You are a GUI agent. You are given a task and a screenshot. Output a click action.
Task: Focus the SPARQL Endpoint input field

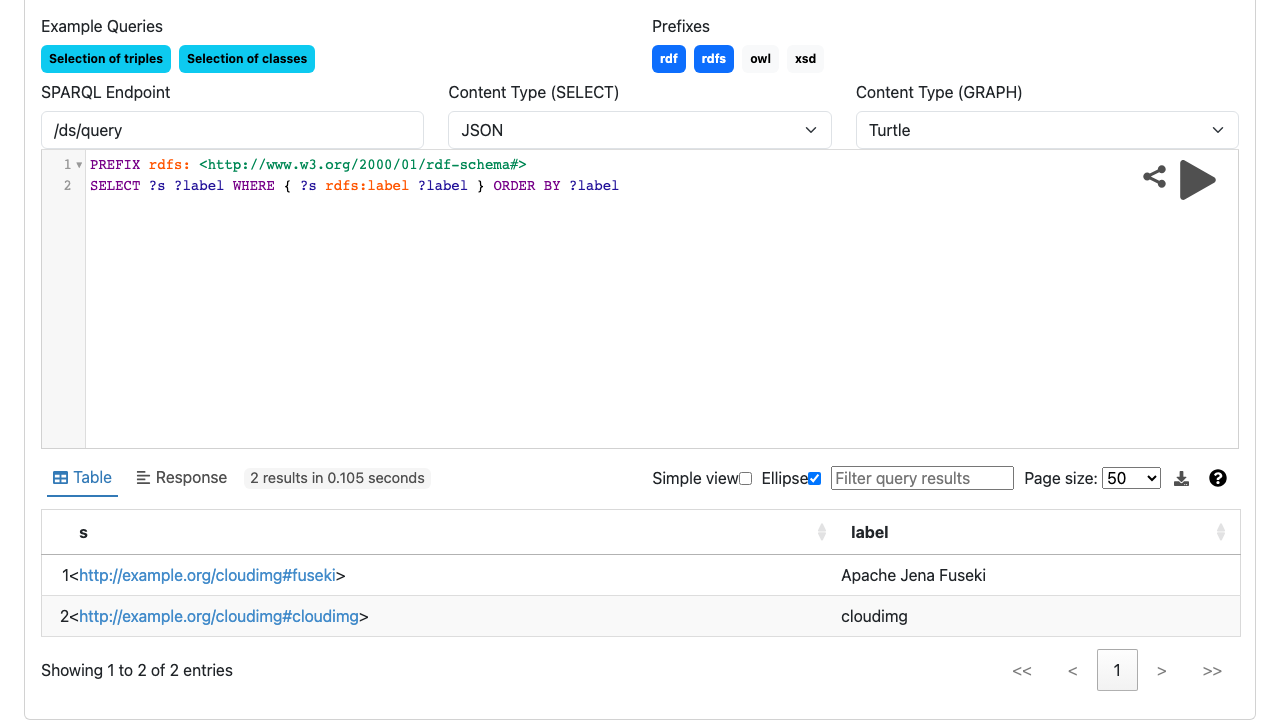click(x=232, y=130)
